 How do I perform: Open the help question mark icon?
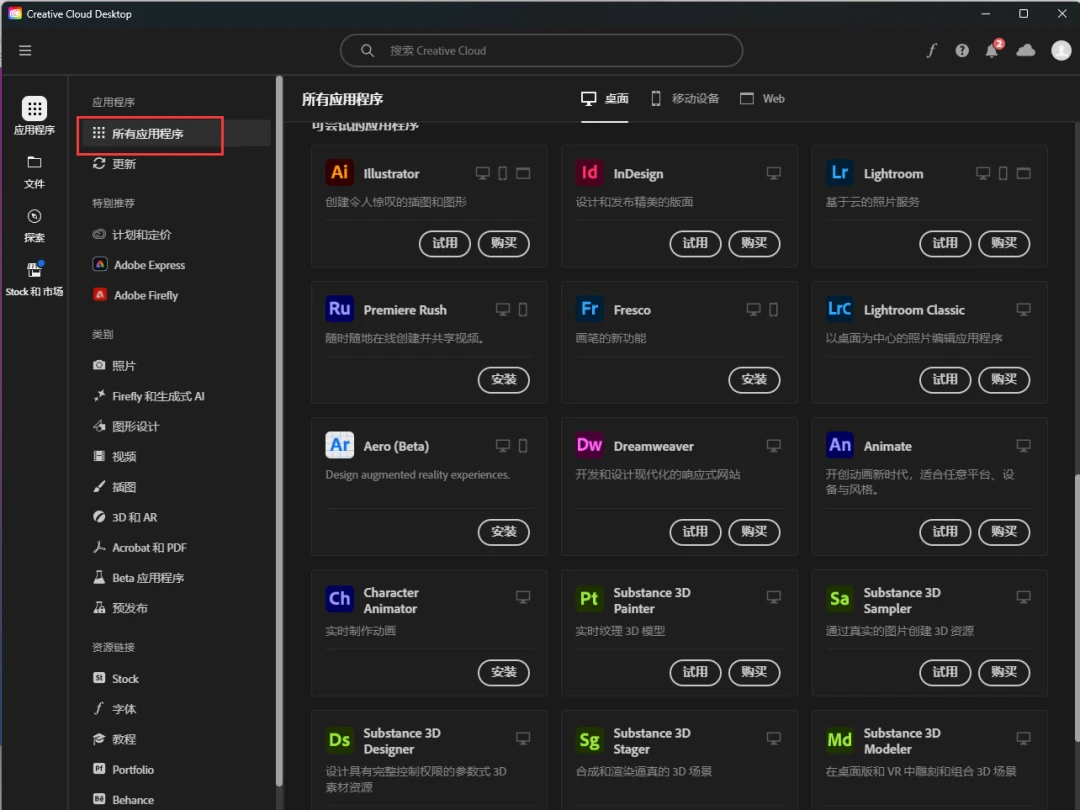(962, 50)
